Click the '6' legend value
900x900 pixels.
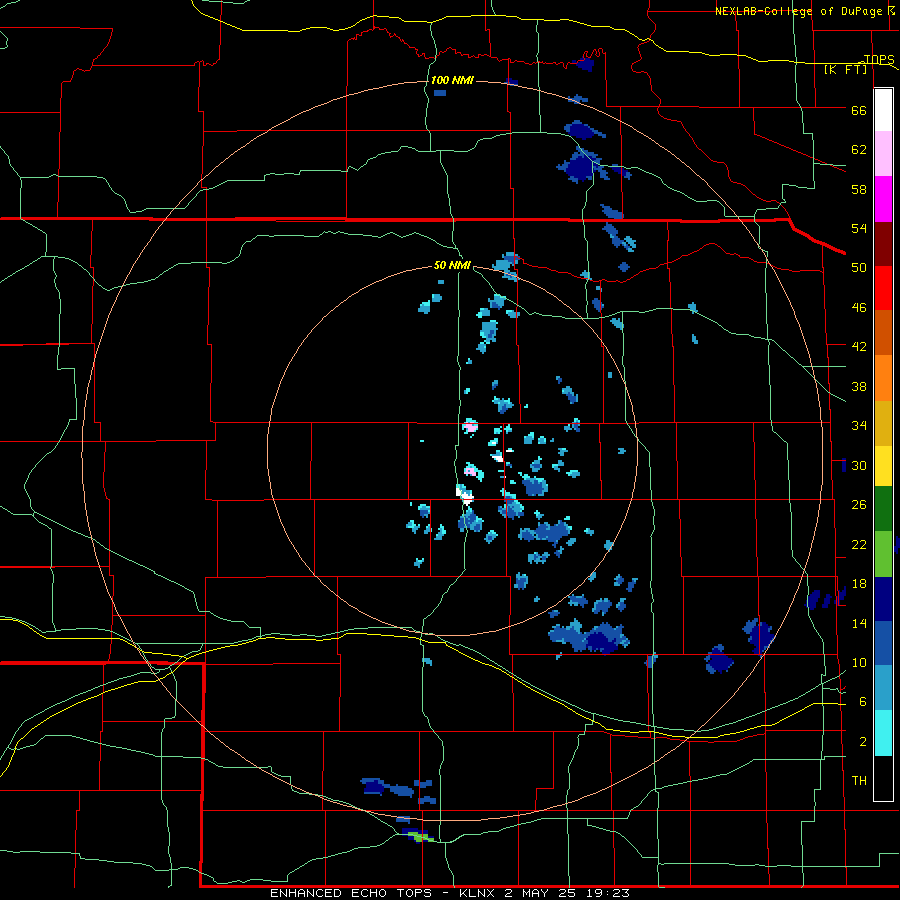[862, 701]
